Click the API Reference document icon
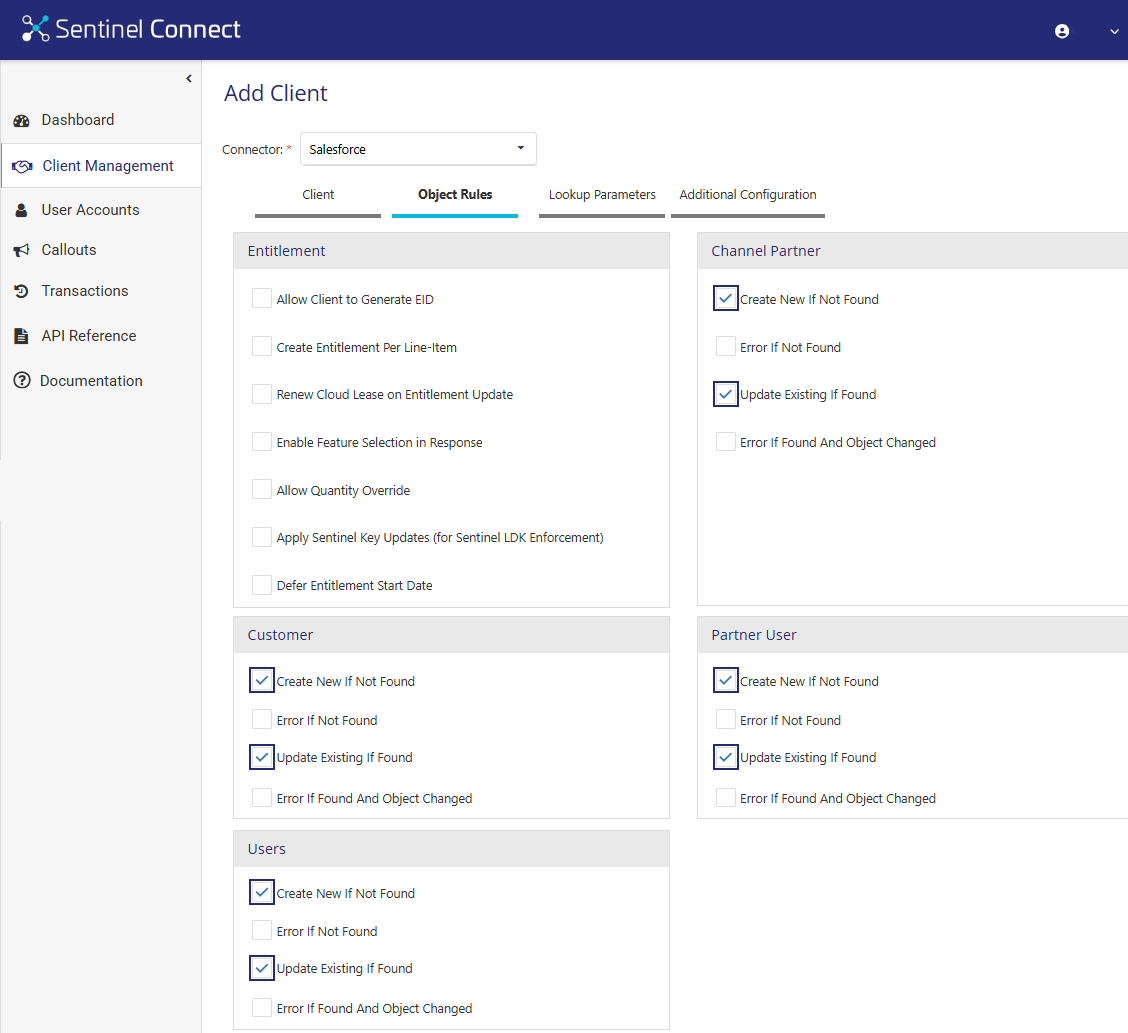1128x1033 pixels. tap(21, 337)
